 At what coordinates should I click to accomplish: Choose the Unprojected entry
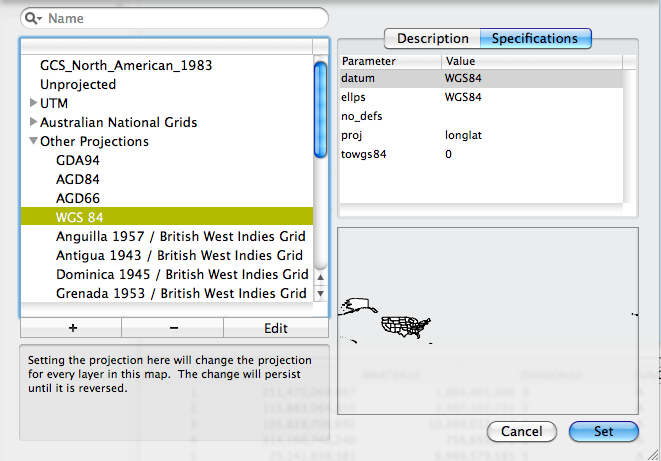(78, 84)
